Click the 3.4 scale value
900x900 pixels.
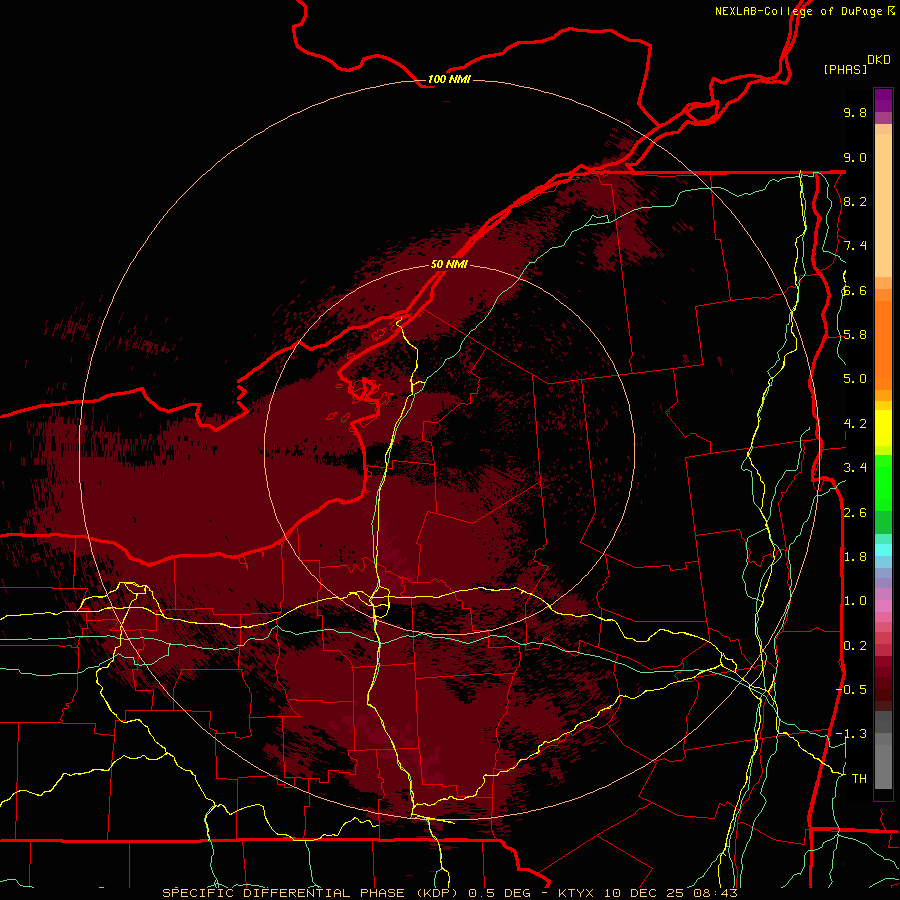[855, 468]
